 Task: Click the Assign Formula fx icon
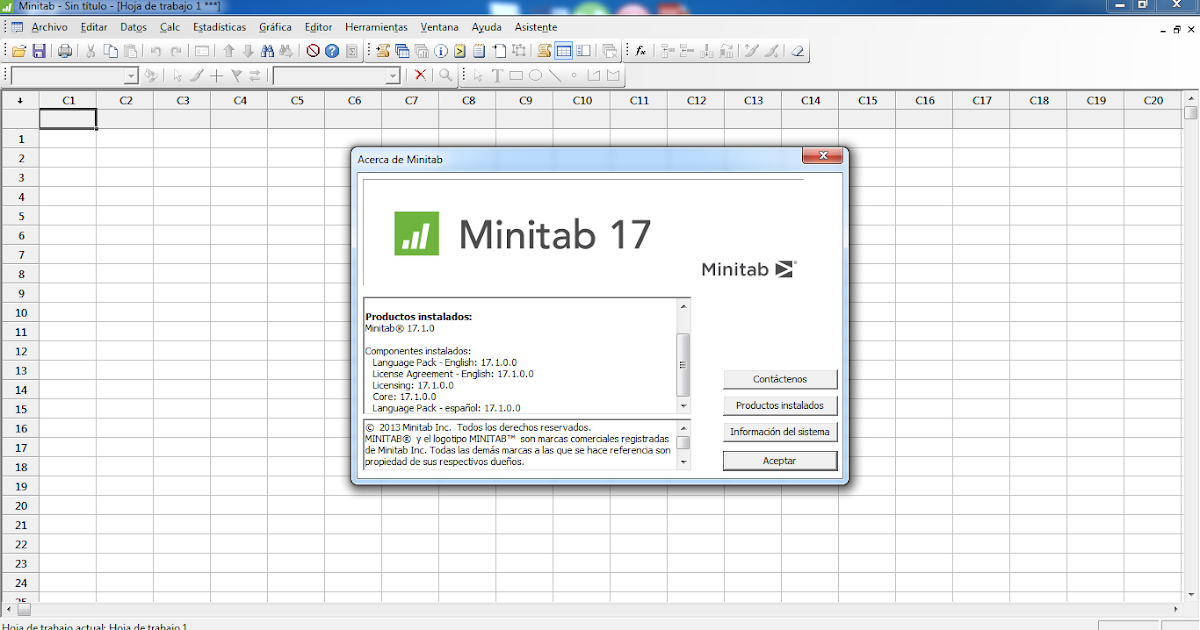pos(640,51)
